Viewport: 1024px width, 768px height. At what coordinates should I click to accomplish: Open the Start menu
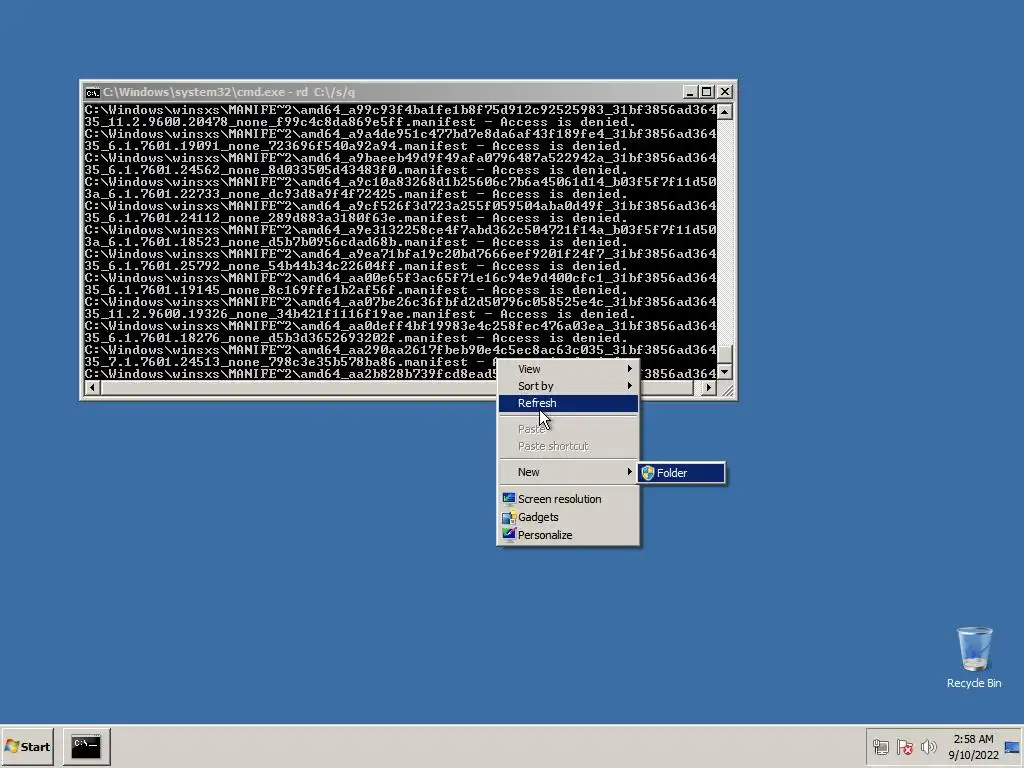coord(27,746)
